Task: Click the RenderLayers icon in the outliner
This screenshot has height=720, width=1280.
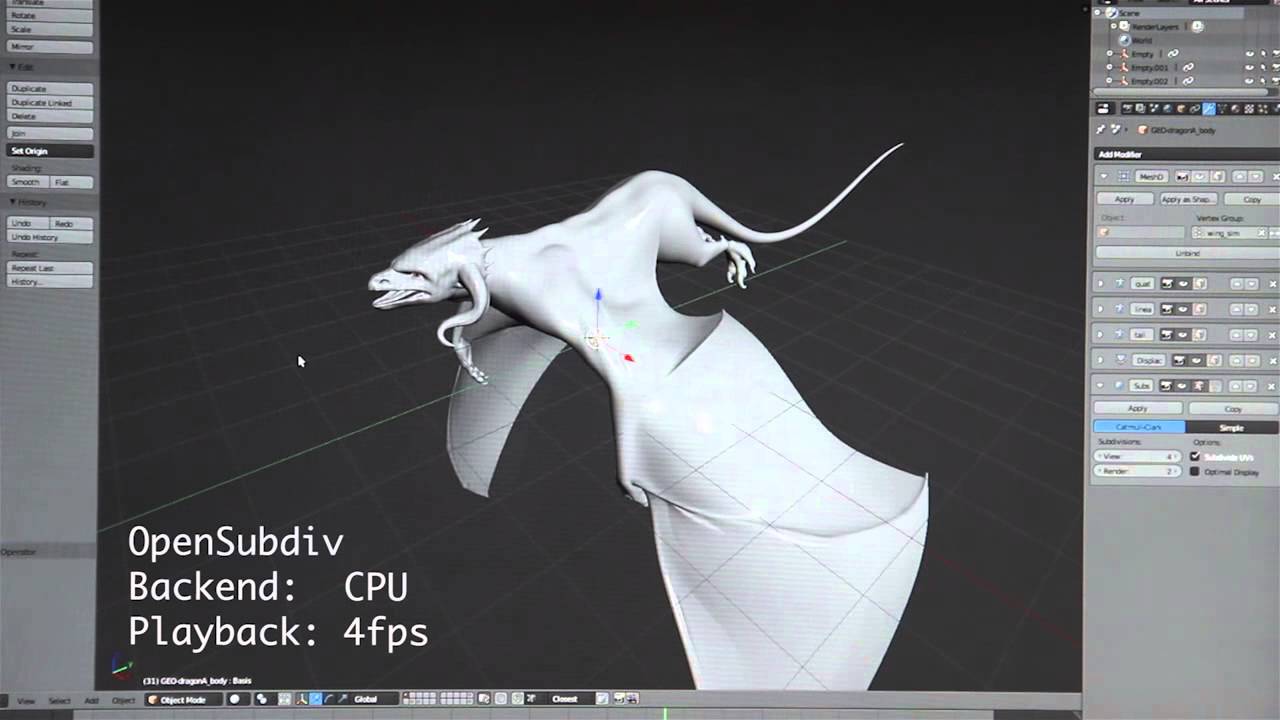Action: coord(1124,26)
